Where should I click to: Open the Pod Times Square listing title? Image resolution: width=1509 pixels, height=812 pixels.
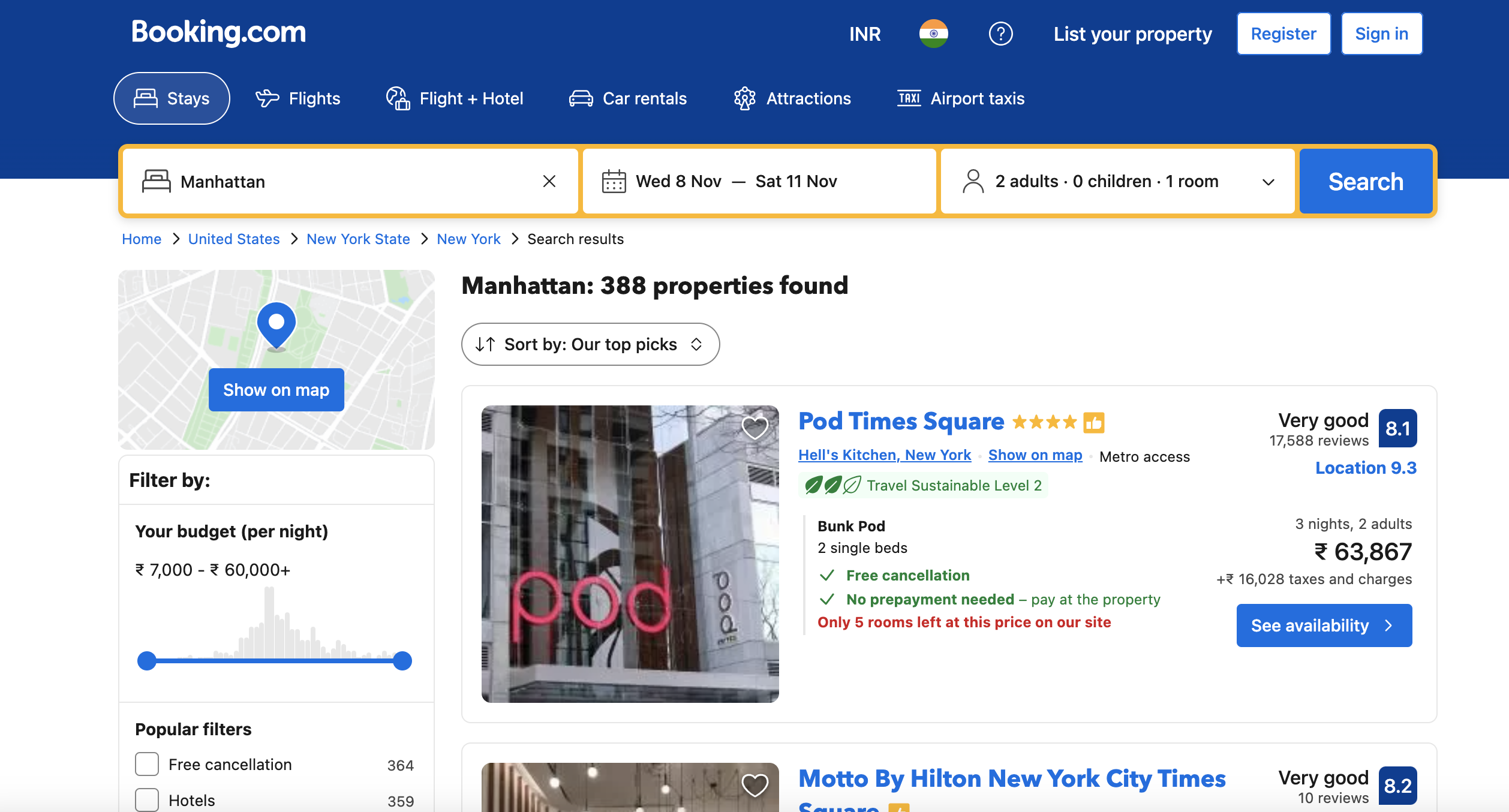tap(901, 422)
